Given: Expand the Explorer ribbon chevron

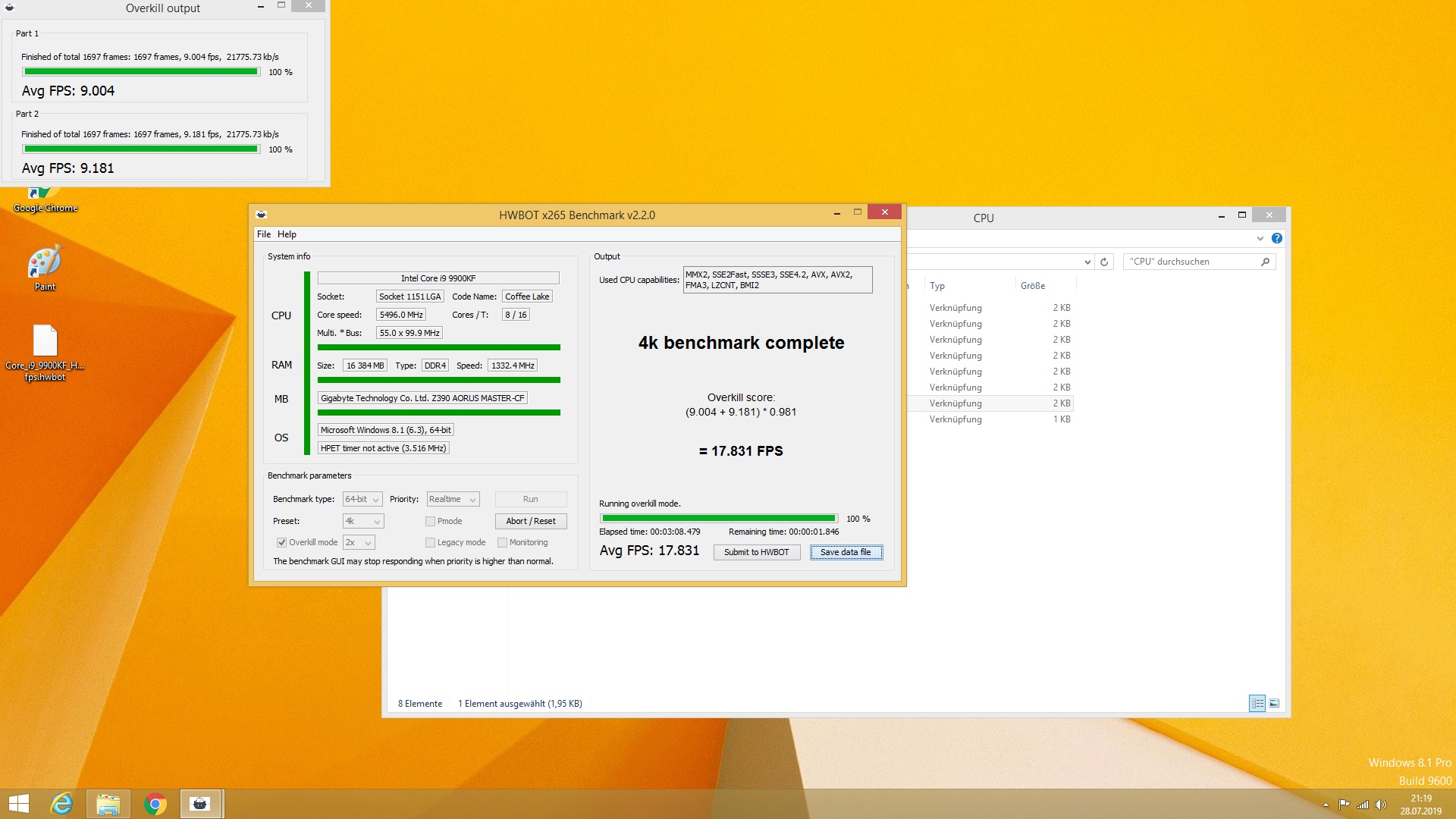Looking at the screenshot, I should pos(1260,238).
